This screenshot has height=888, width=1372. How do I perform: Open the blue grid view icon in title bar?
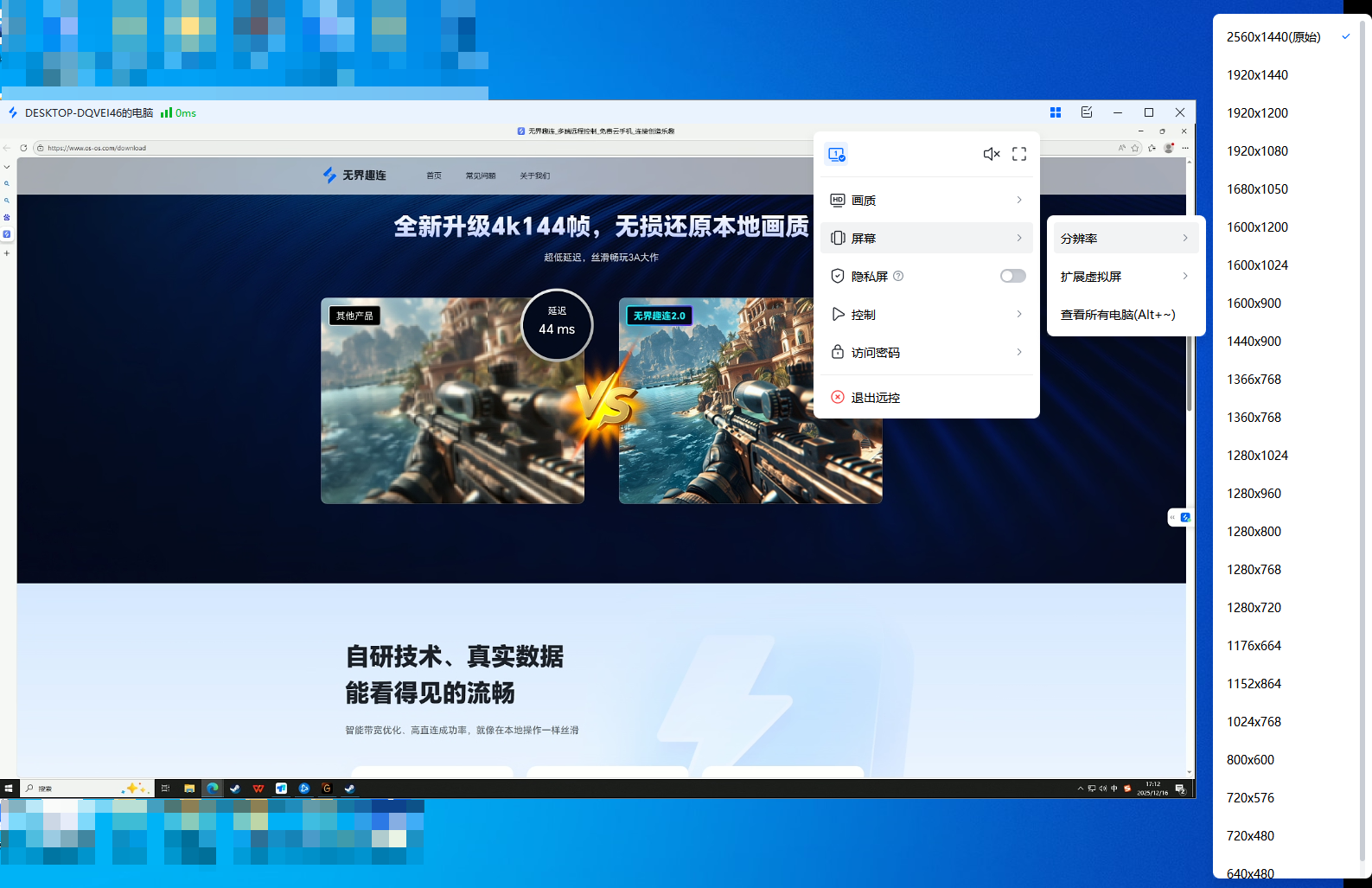1056,112
